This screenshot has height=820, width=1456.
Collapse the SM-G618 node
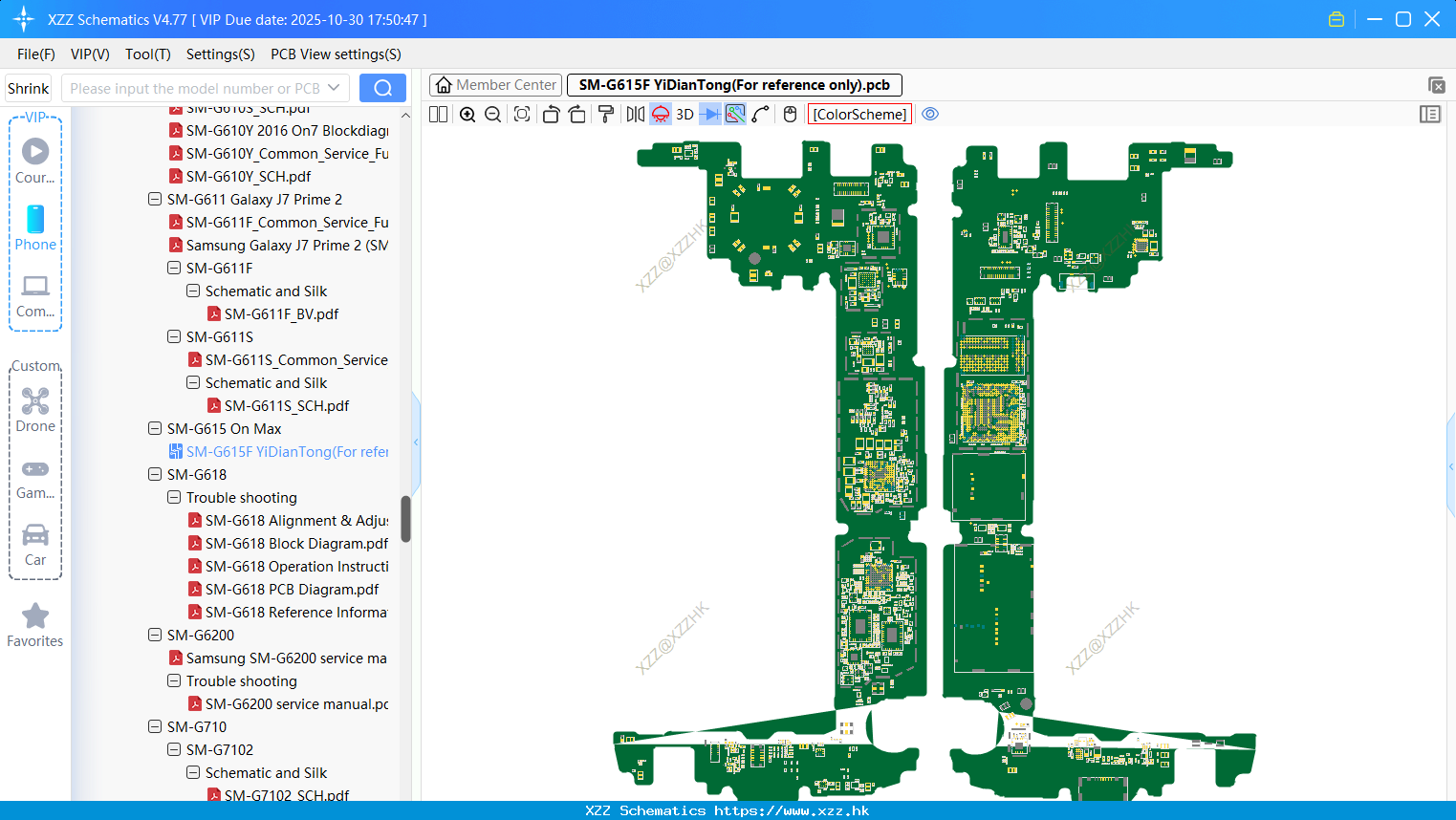point(155,474)
